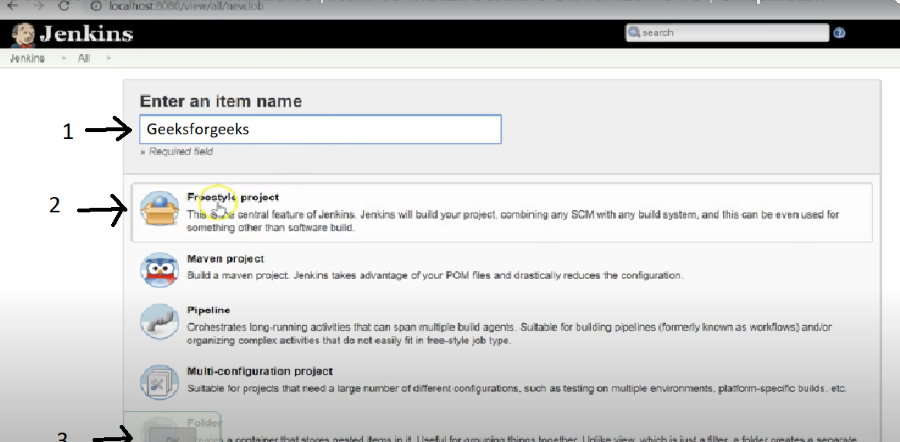Choose the Pipeline title
This screenshot has width=900, height=442.
tap(208, 310)
